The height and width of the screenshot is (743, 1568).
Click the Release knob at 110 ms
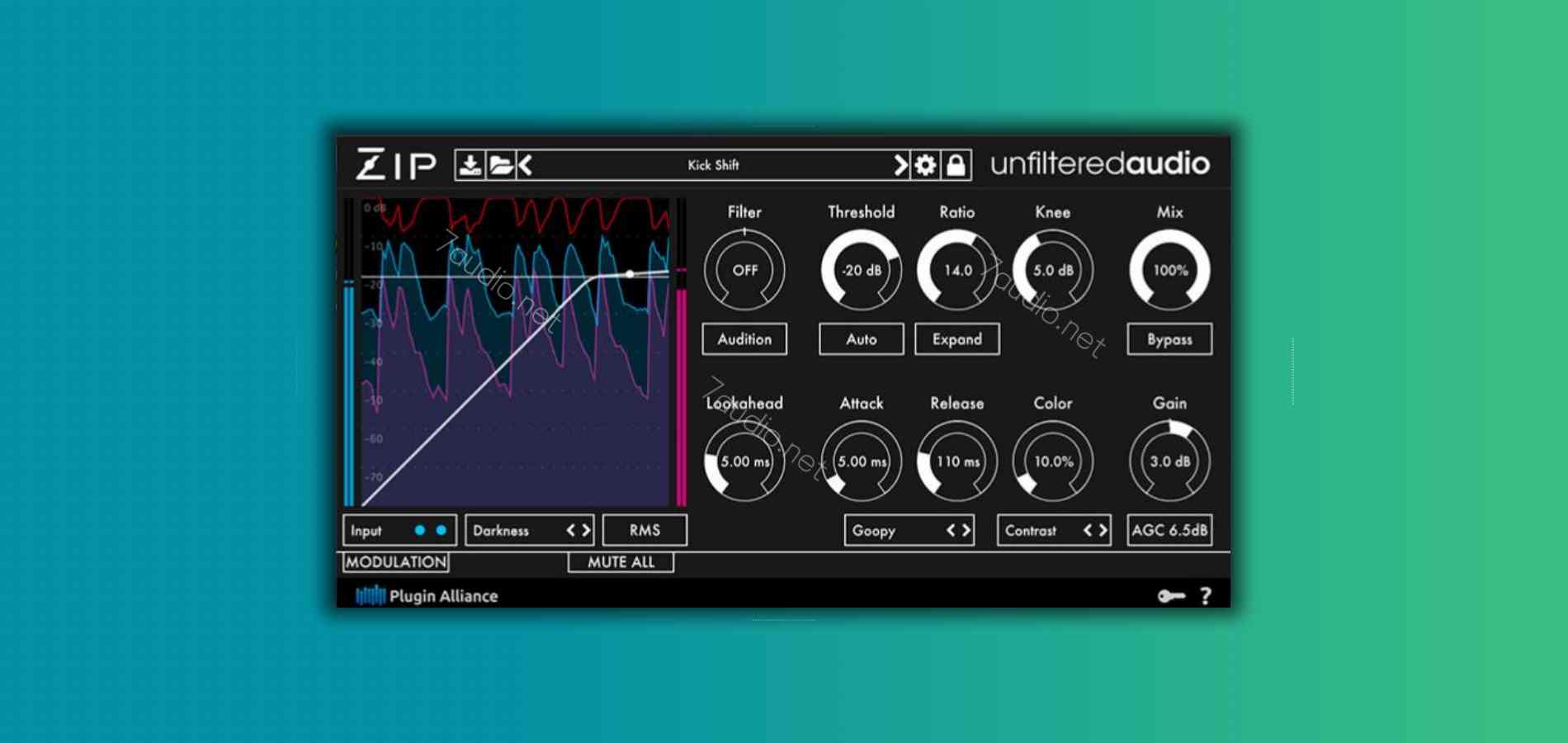point(957,461)
